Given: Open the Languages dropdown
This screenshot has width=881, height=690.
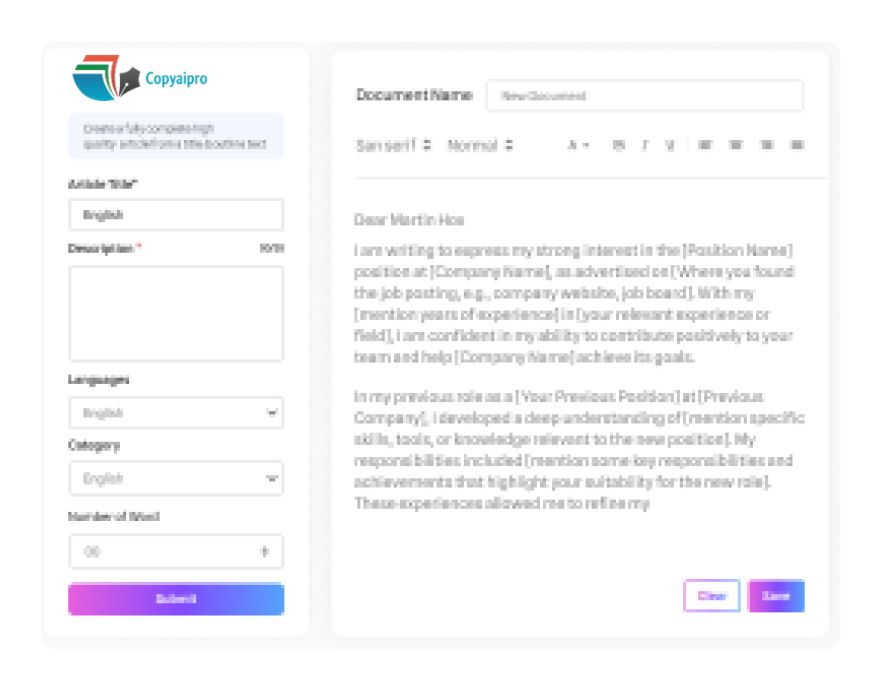Looking at the screenshot, I should 176,413.
